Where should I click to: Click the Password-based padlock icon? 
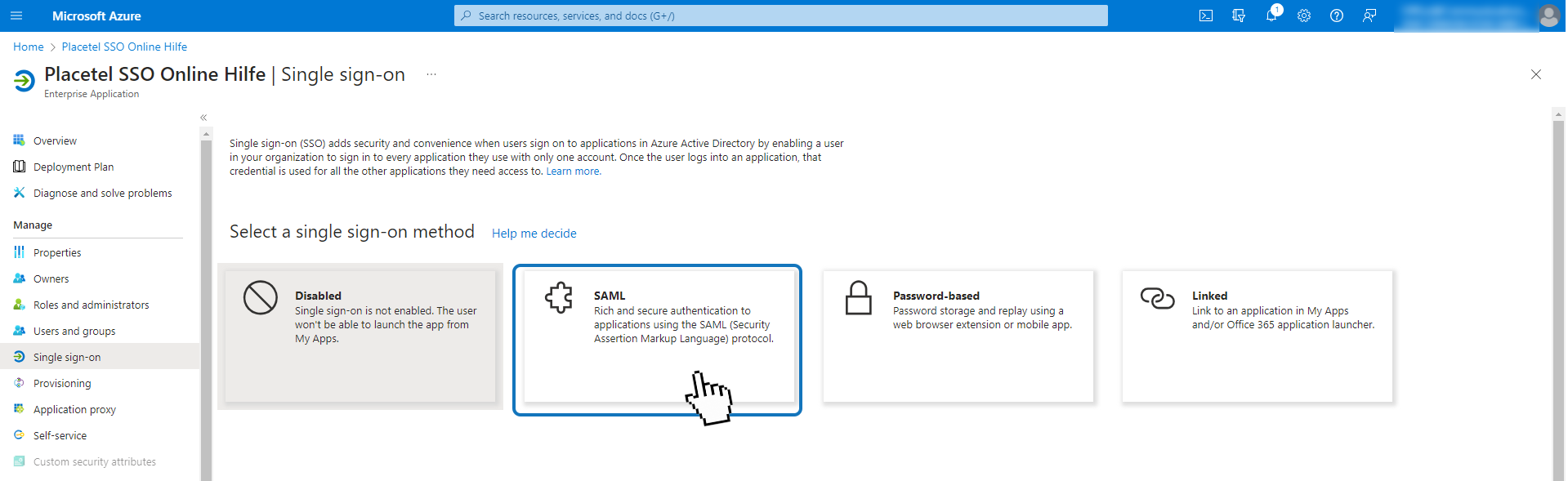tap(859, 298)
